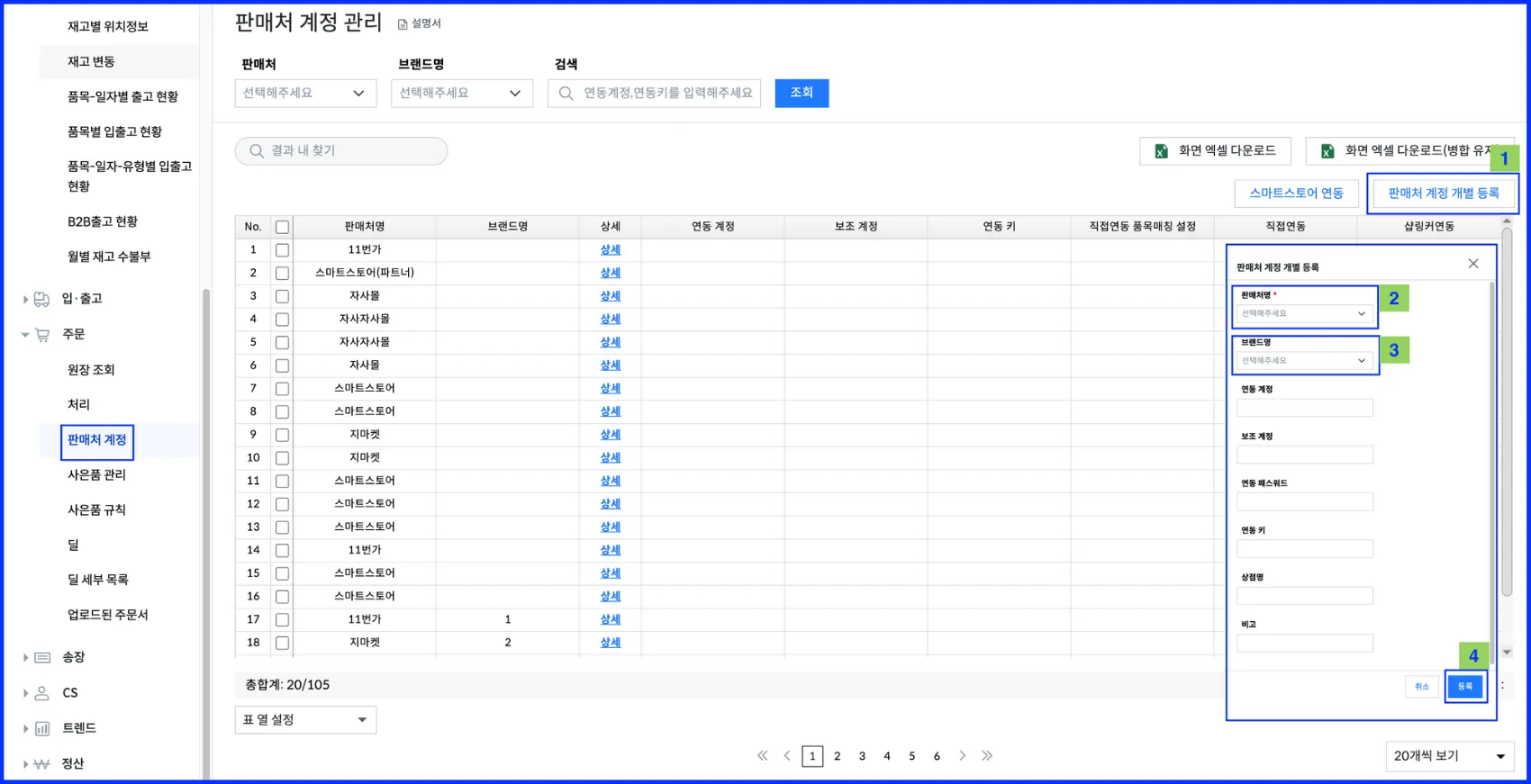Focus the 상점명 field in the dialog
1531x784 pixels.
tap(1304, 596)
